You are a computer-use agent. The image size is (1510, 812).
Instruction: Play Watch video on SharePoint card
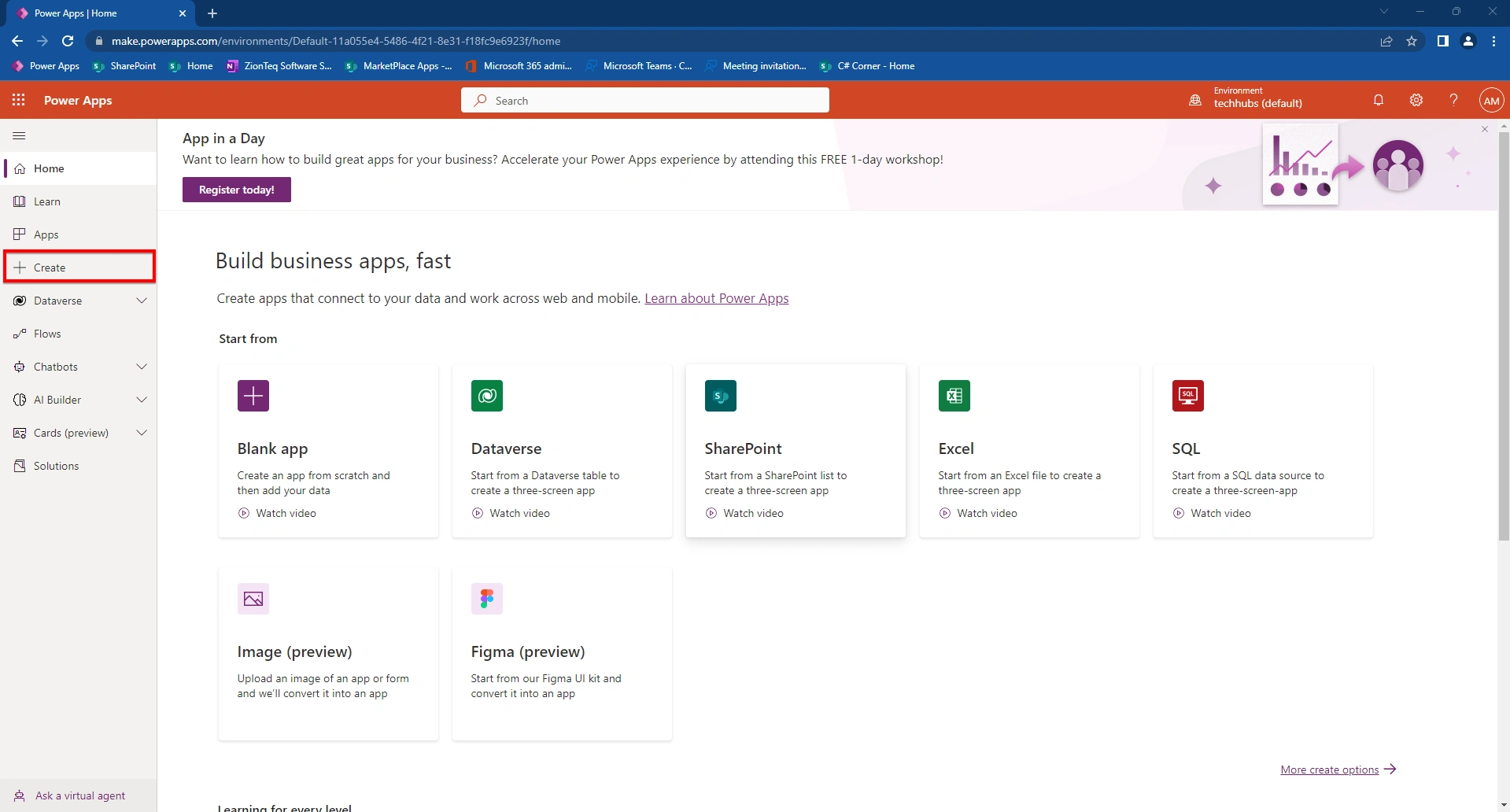pyautogui.click(x=744, y=513)
